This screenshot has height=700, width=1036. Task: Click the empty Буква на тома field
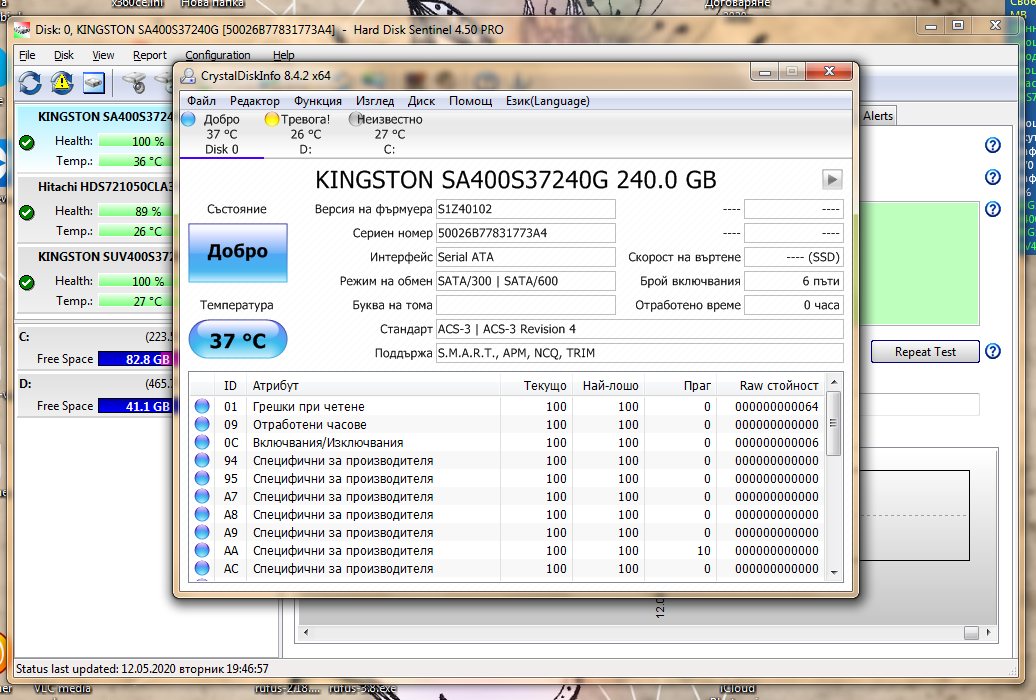click(526, 305)
